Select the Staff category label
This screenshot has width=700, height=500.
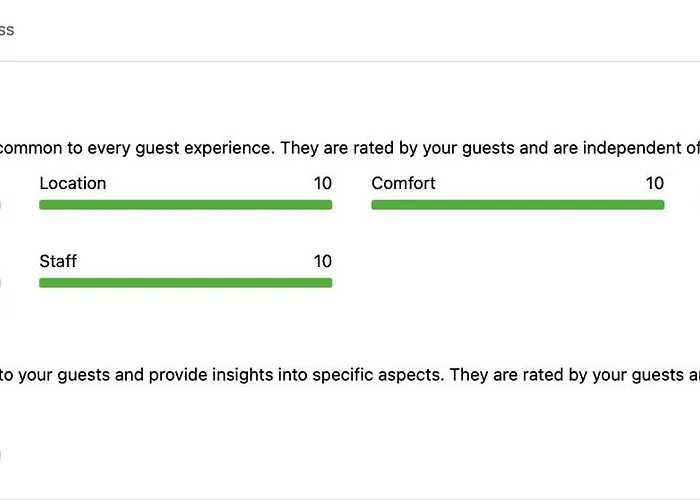point(58,261)
